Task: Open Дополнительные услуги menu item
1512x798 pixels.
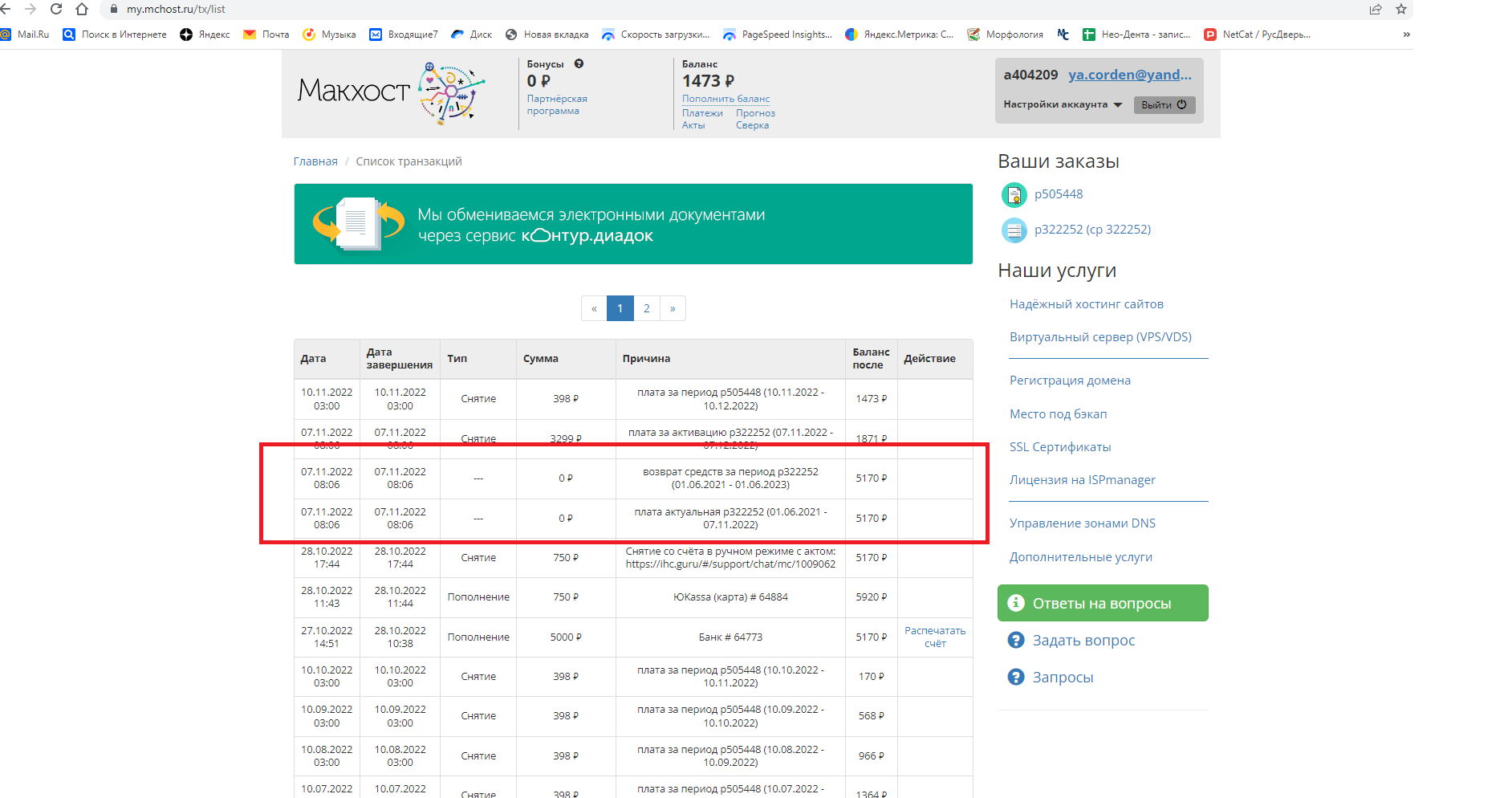Action: 1081,557
